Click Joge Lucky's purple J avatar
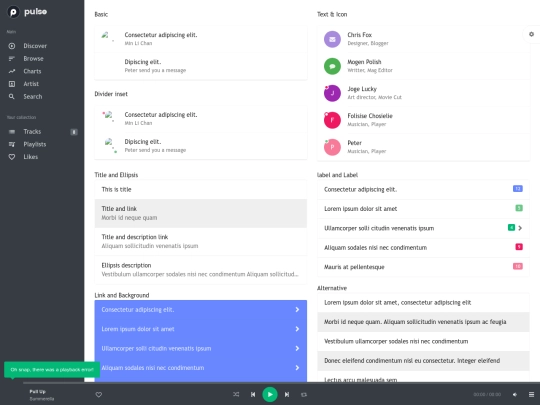 pos(332,93)
